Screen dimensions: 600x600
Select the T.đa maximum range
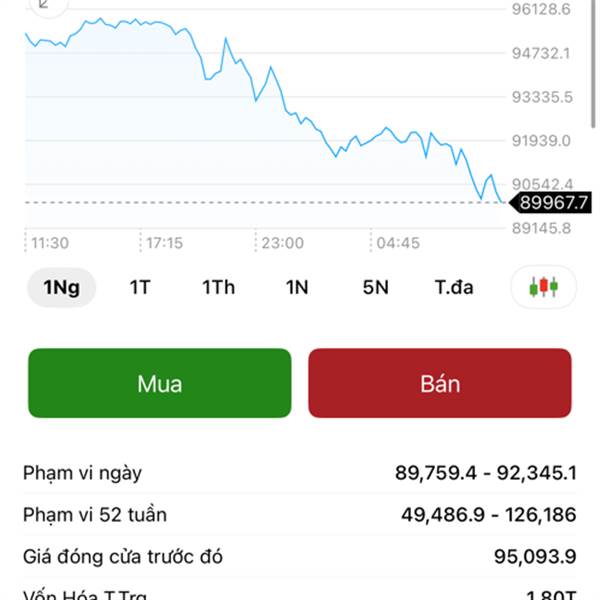[454, 288]
